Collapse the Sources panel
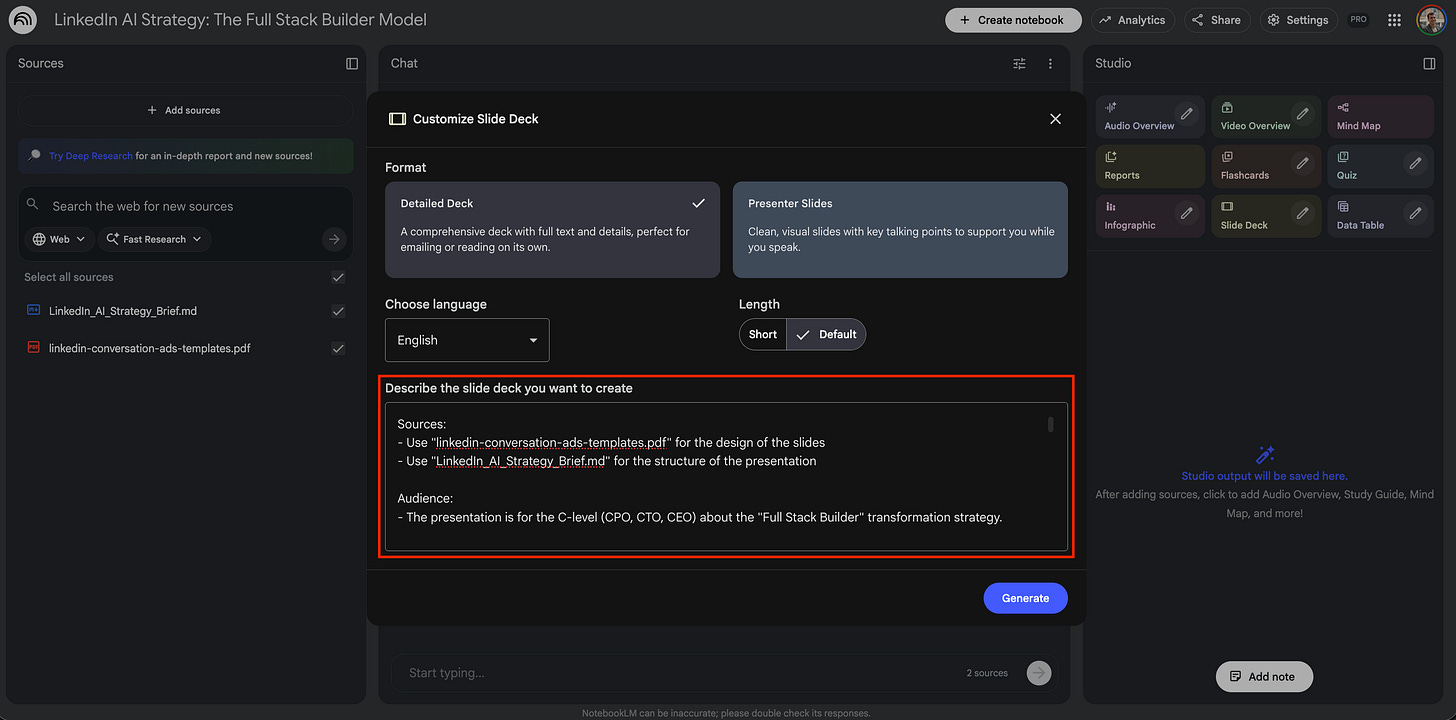Image resolution: width=1456 pixels, height=720 pixels. (x=351, y=63)
